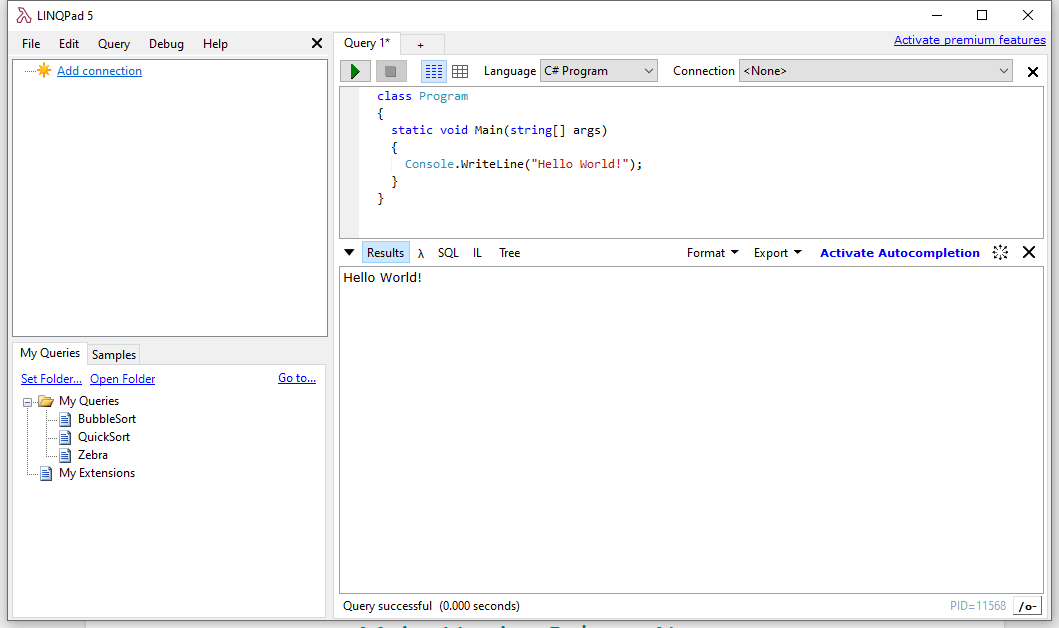1059x628 pixels.
Task: Show the lambda expression tab
Action: (x=421, y=253)
